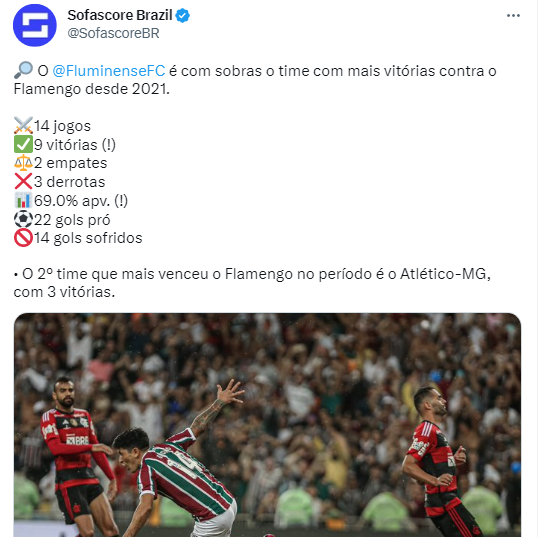Click the prohibited sign emoji by 14 gols sofridos

point(23,238)
